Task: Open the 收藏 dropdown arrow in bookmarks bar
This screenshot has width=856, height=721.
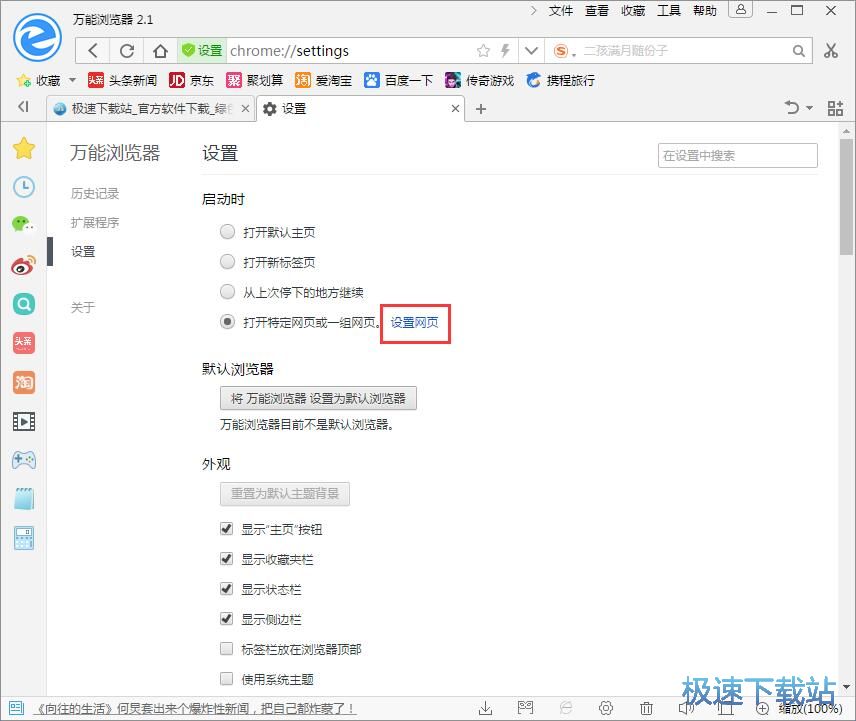Action: (x=72, y=80)
